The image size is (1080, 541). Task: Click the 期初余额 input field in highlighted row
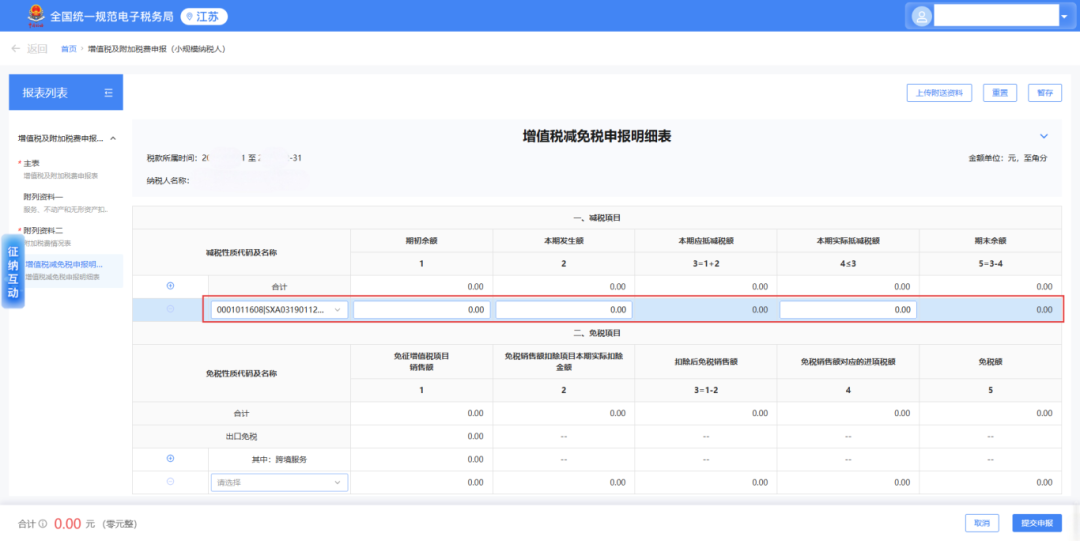[421, 310]
